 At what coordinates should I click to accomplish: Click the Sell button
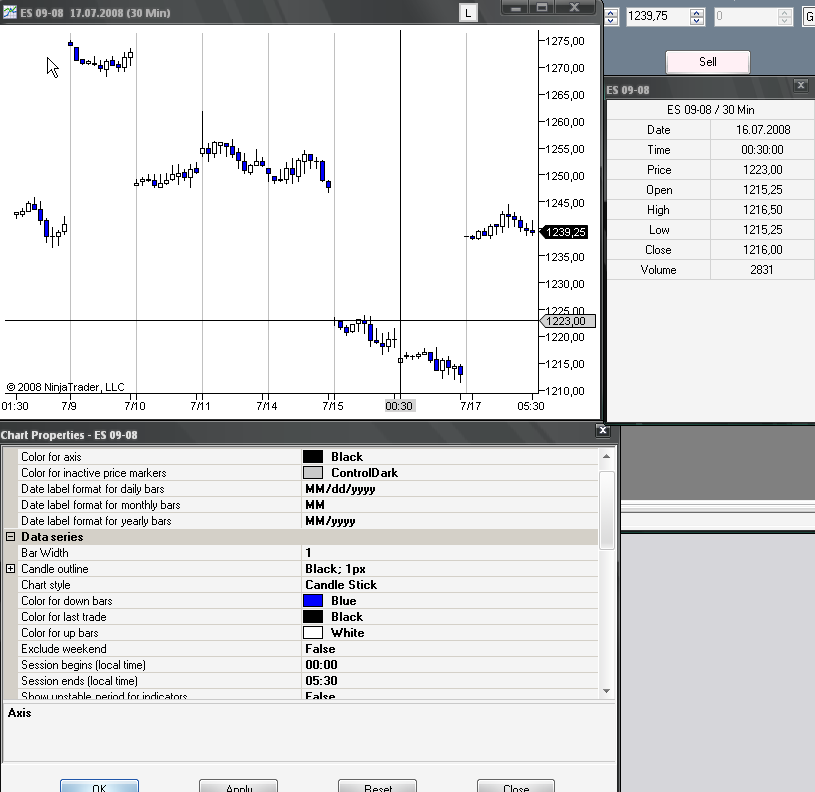tap(707, 62)
